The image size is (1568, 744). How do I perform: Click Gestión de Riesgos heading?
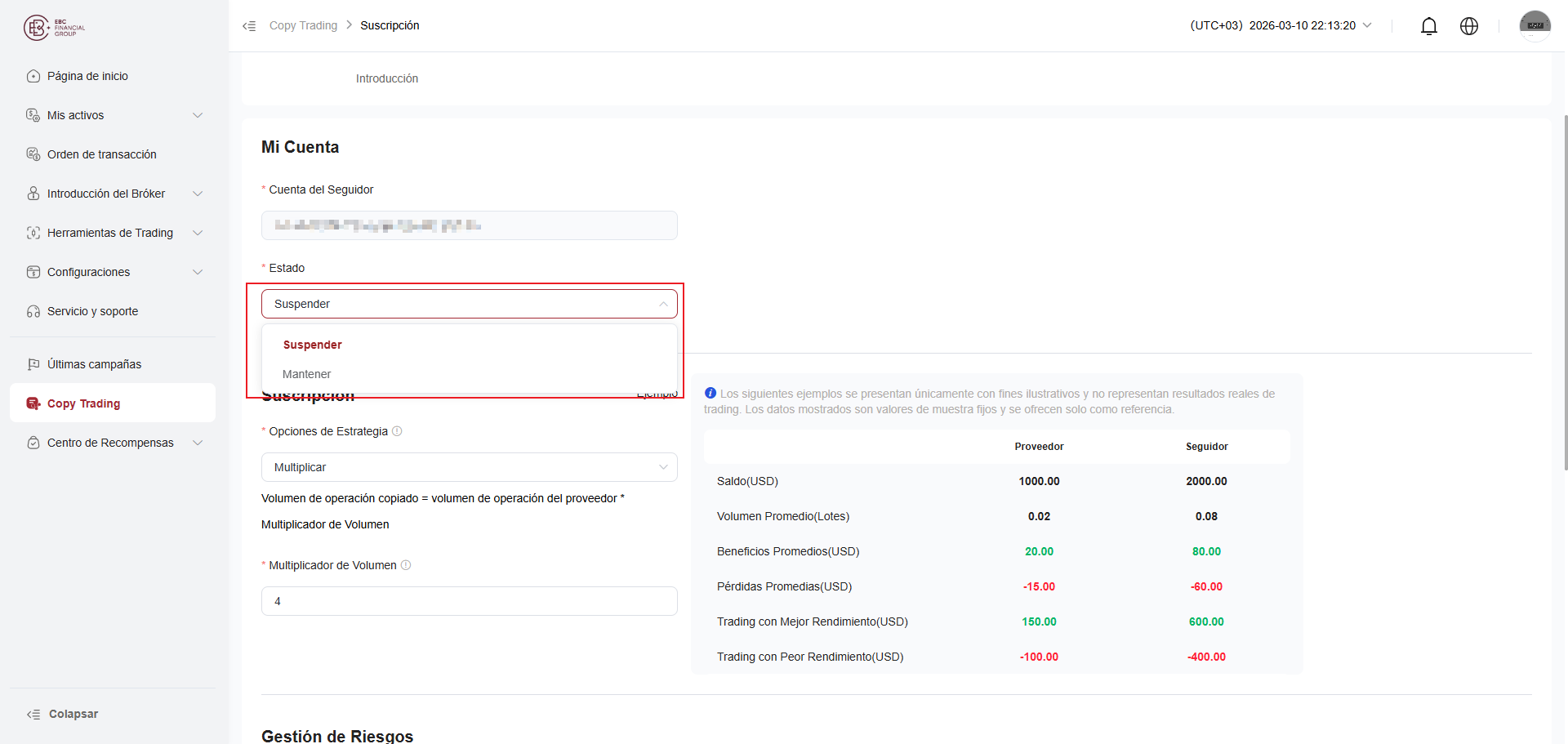337,736
